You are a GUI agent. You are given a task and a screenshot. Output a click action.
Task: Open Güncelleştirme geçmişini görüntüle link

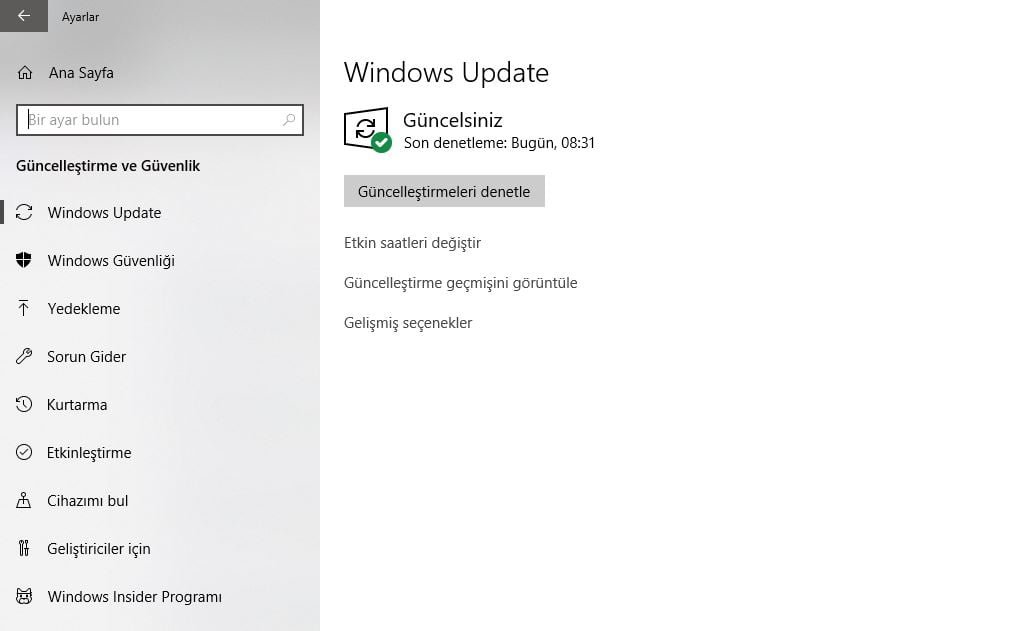pyautogui.click(x=460, y=283)
